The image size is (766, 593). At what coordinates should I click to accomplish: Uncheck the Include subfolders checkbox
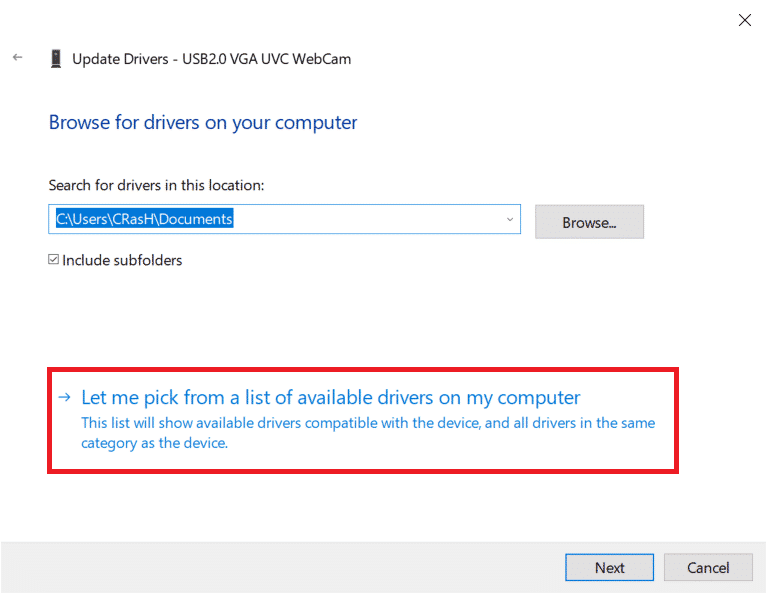tap(54, 260)
